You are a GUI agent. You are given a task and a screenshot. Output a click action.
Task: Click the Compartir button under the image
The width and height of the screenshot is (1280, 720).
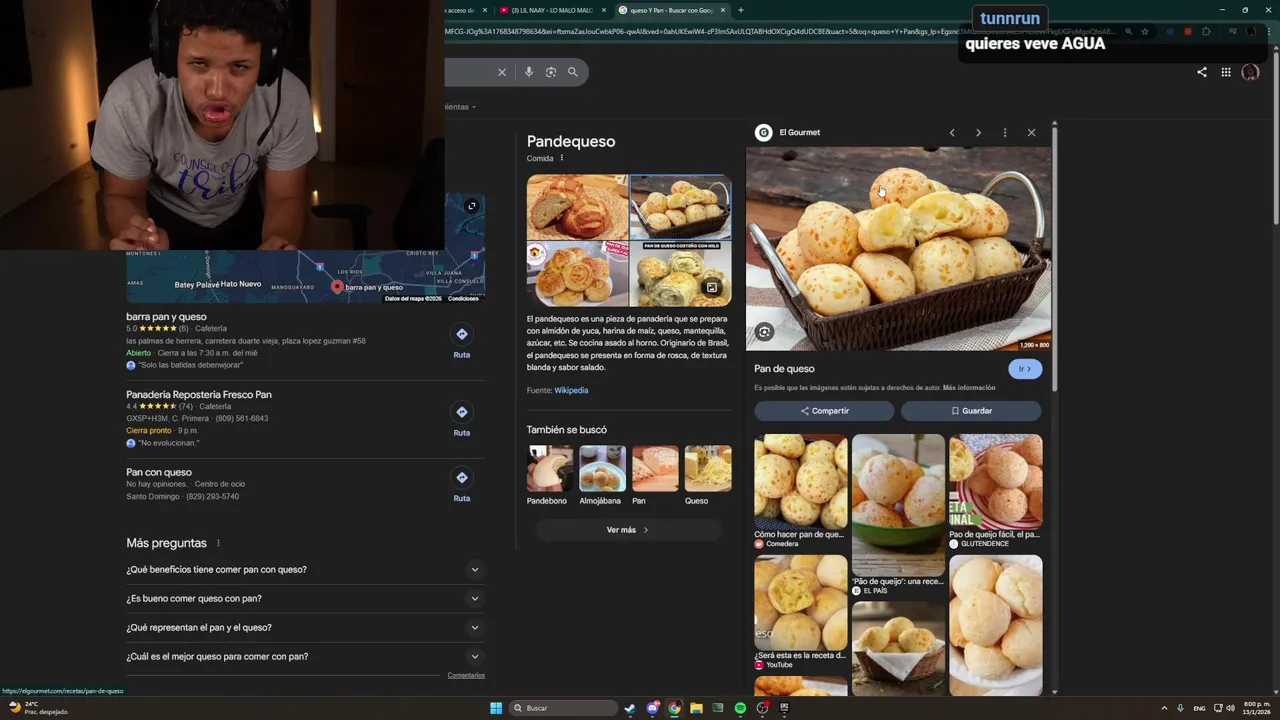pos(824,411)
